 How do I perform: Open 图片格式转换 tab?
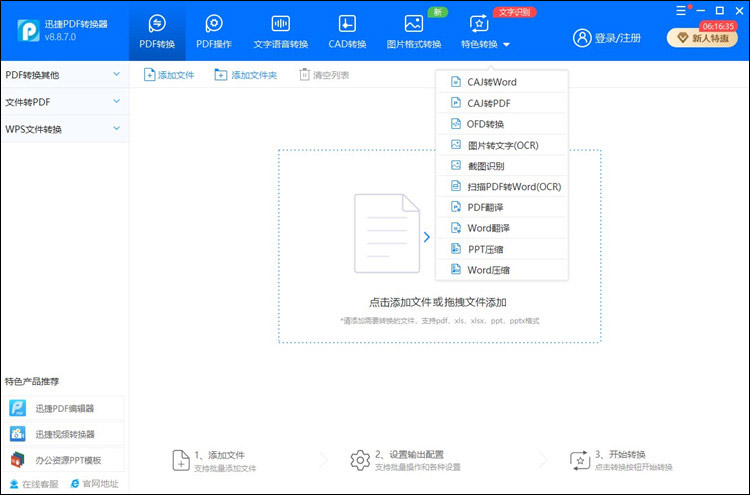[414, 32]
